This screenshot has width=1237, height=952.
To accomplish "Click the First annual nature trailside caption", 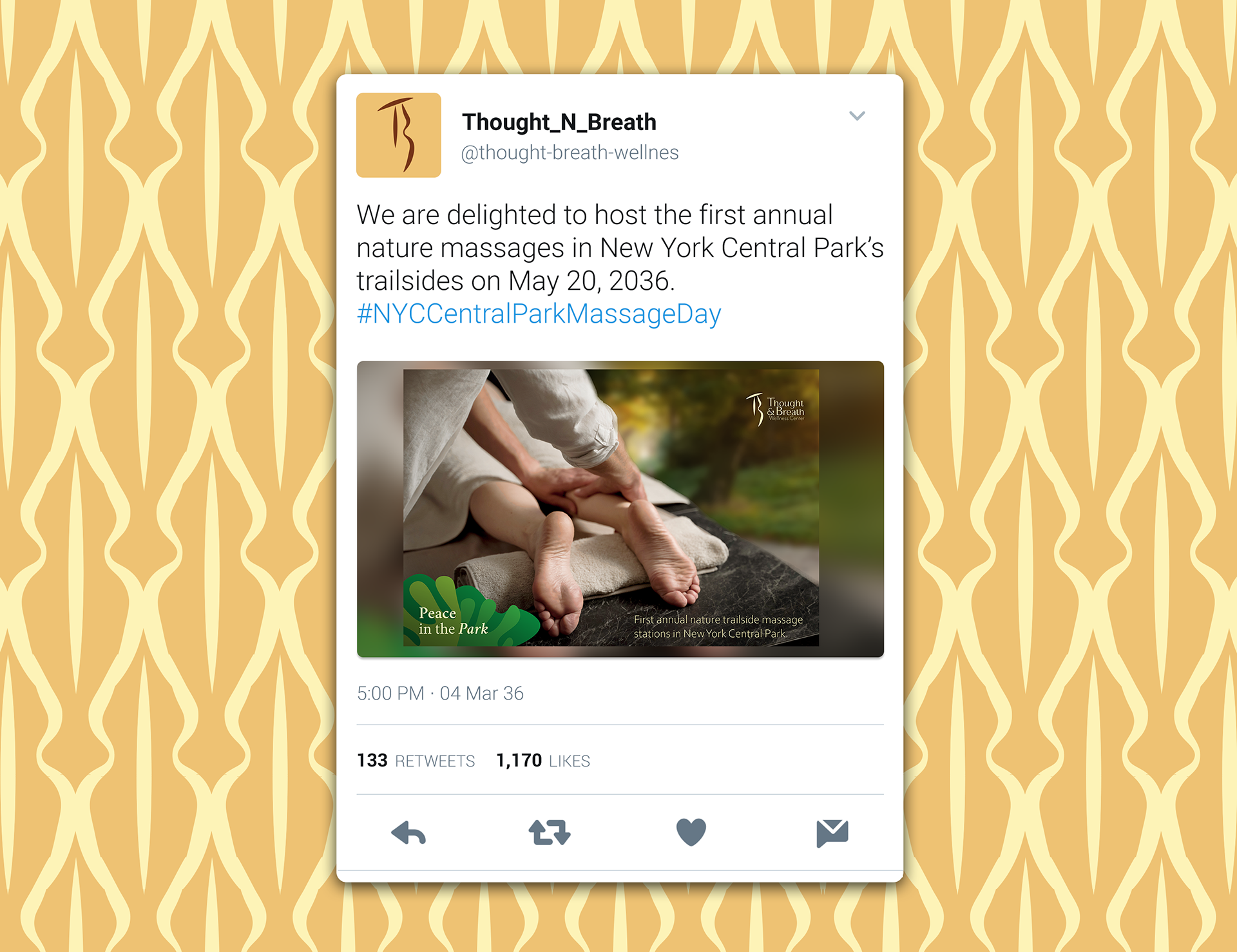I will [x=718, y=627].
